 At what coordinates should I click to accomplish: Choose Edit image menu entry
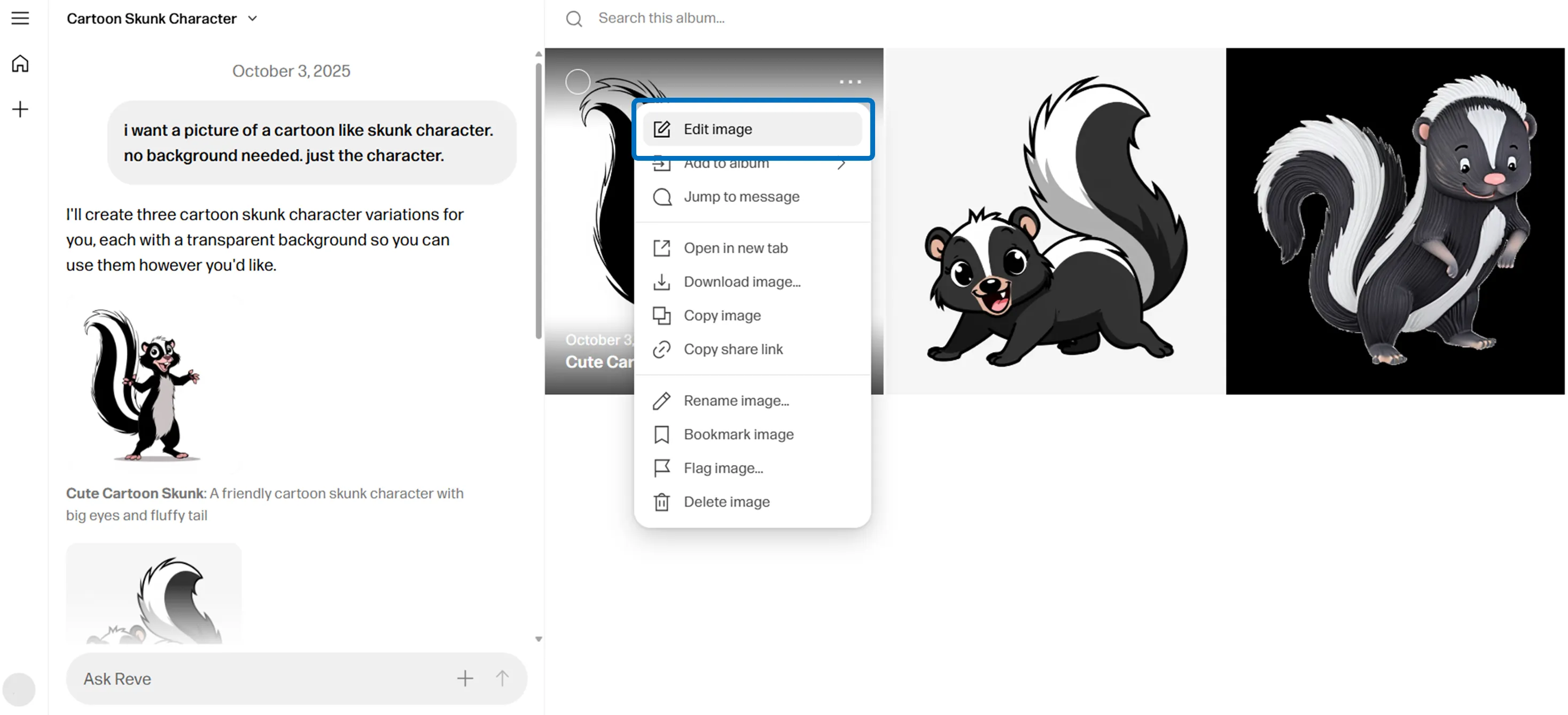(717, 129)
